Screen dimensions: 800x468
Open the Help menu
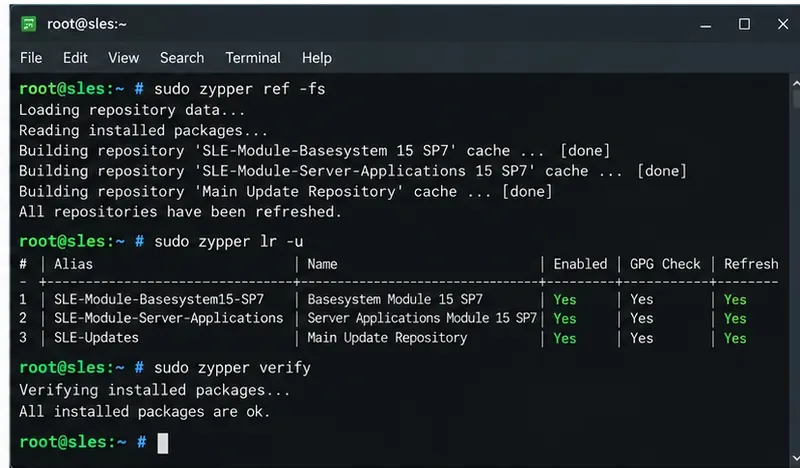pos(317,58)
